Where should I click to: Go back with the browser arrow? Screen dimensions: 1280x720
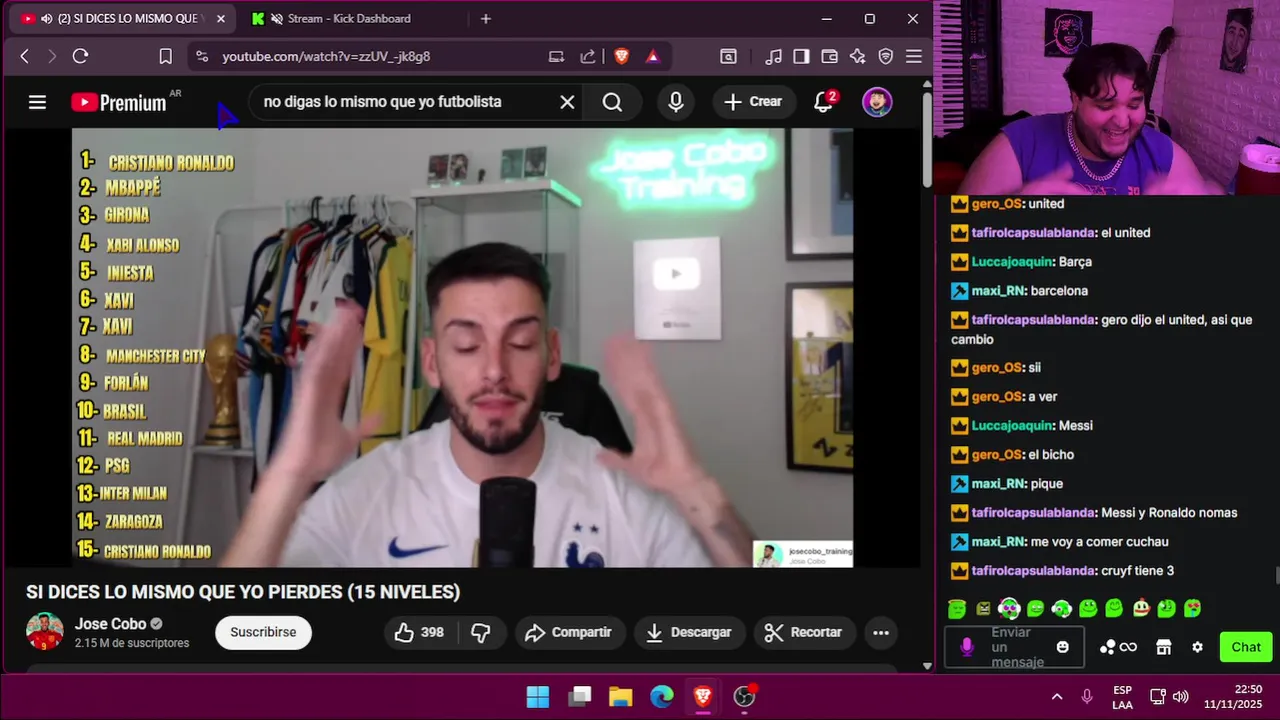coord(25,57)
